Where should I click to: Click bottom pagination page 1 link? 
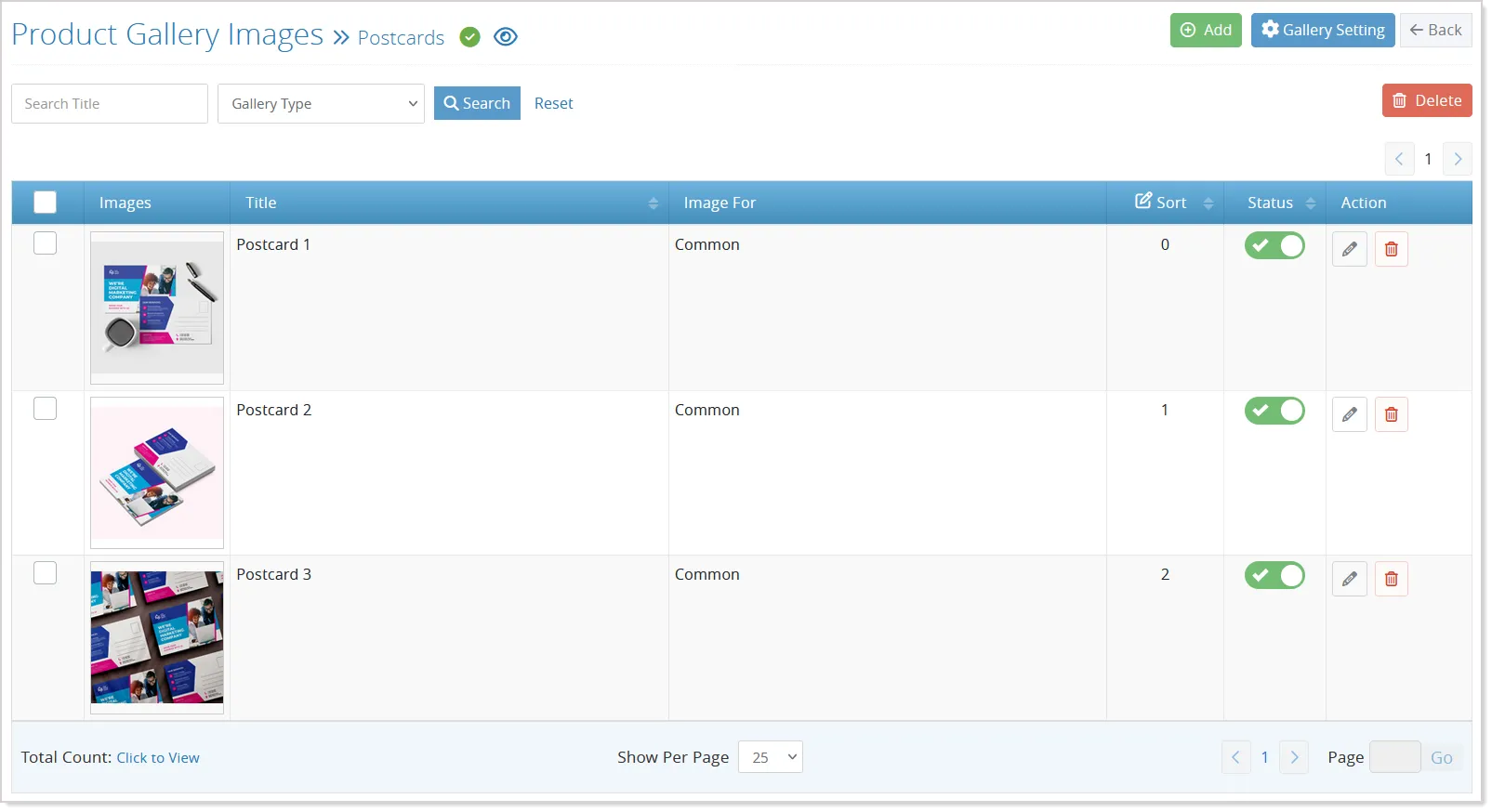click(x=1264, y=757)
